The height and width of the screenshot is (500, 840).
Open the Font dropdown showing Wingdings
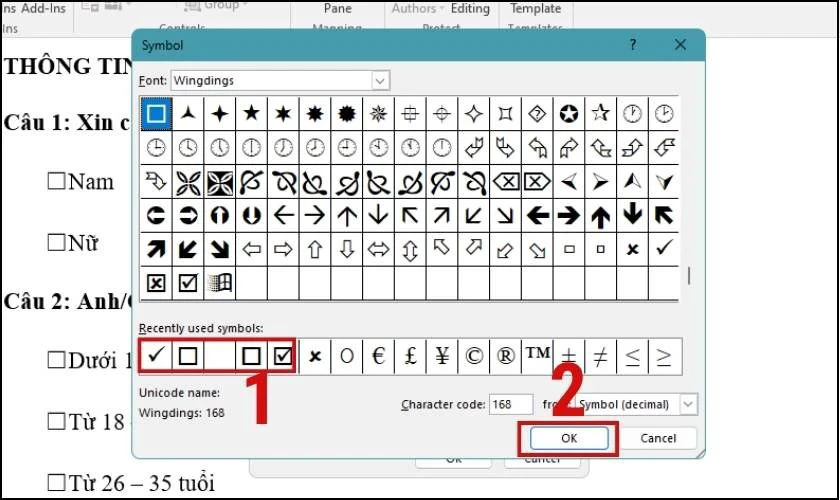[x=380, y=80]
